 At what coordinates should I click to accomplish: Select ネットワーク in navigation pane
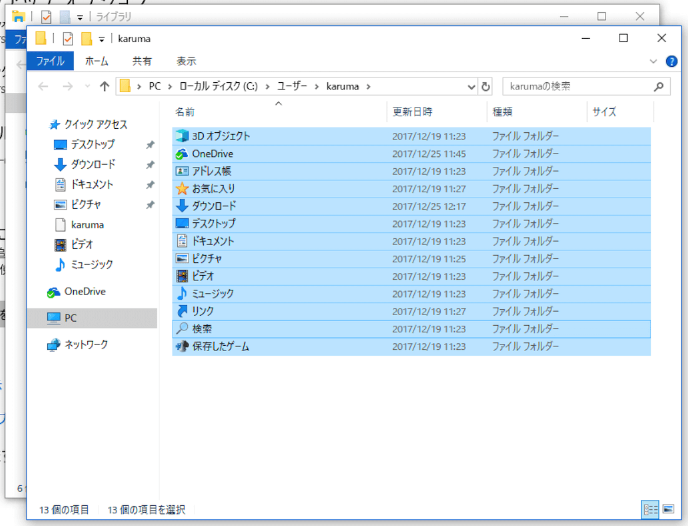[x=86, y=345]
